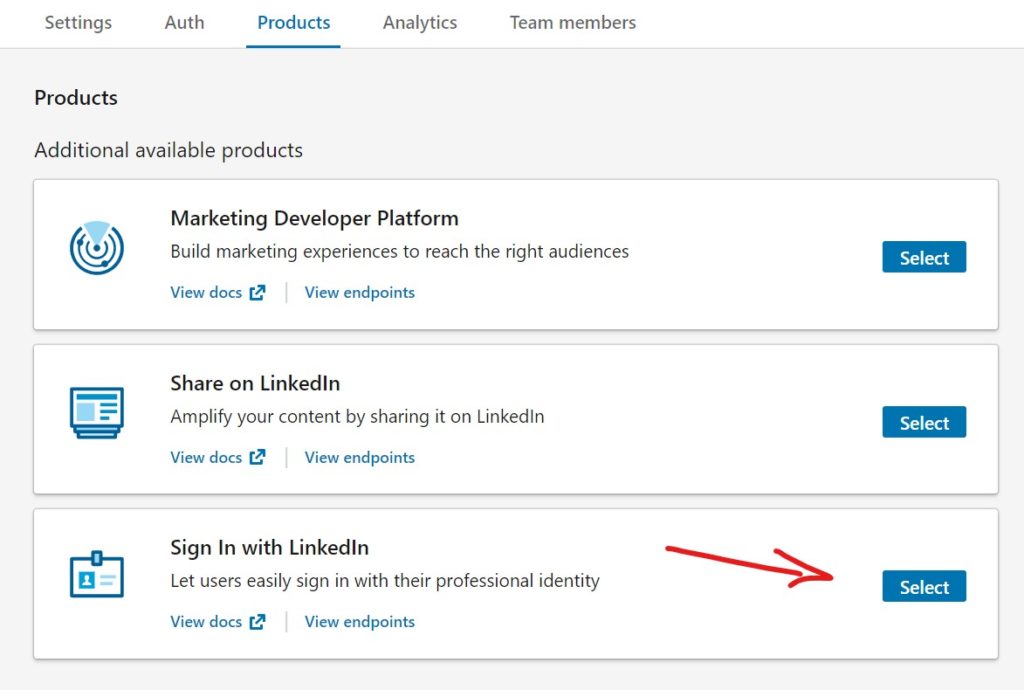This screenshot has height=690, width=1024.
Task: Click the Marketing Developer Platform radar icon
Action: pyautogui.click(x=97, y=247)
